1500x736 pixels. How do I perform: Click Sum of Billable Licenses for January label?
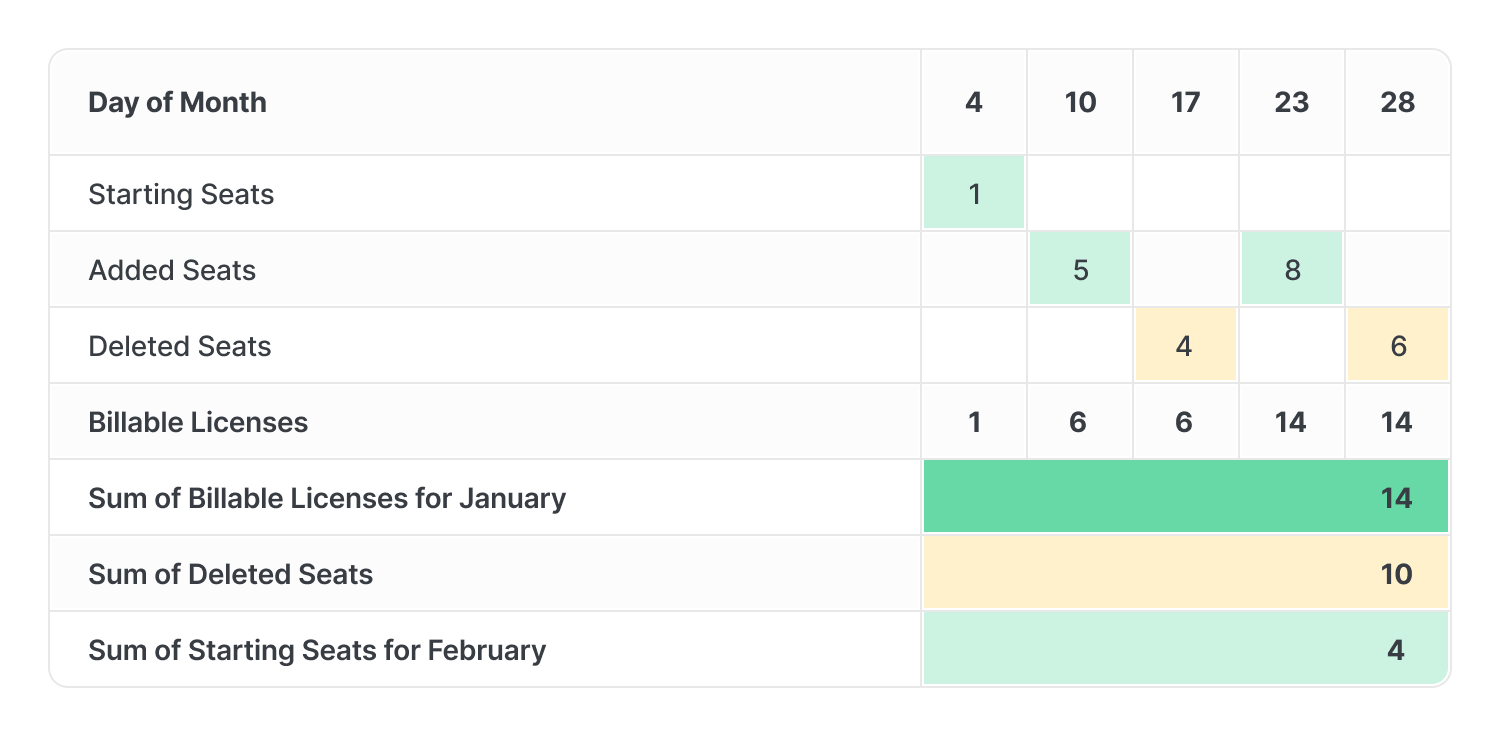(327, 498)
